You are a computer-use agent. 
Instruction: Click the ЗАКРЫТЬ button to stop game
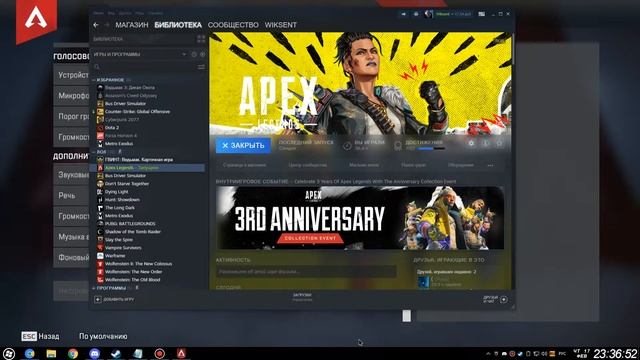point(243,145)
